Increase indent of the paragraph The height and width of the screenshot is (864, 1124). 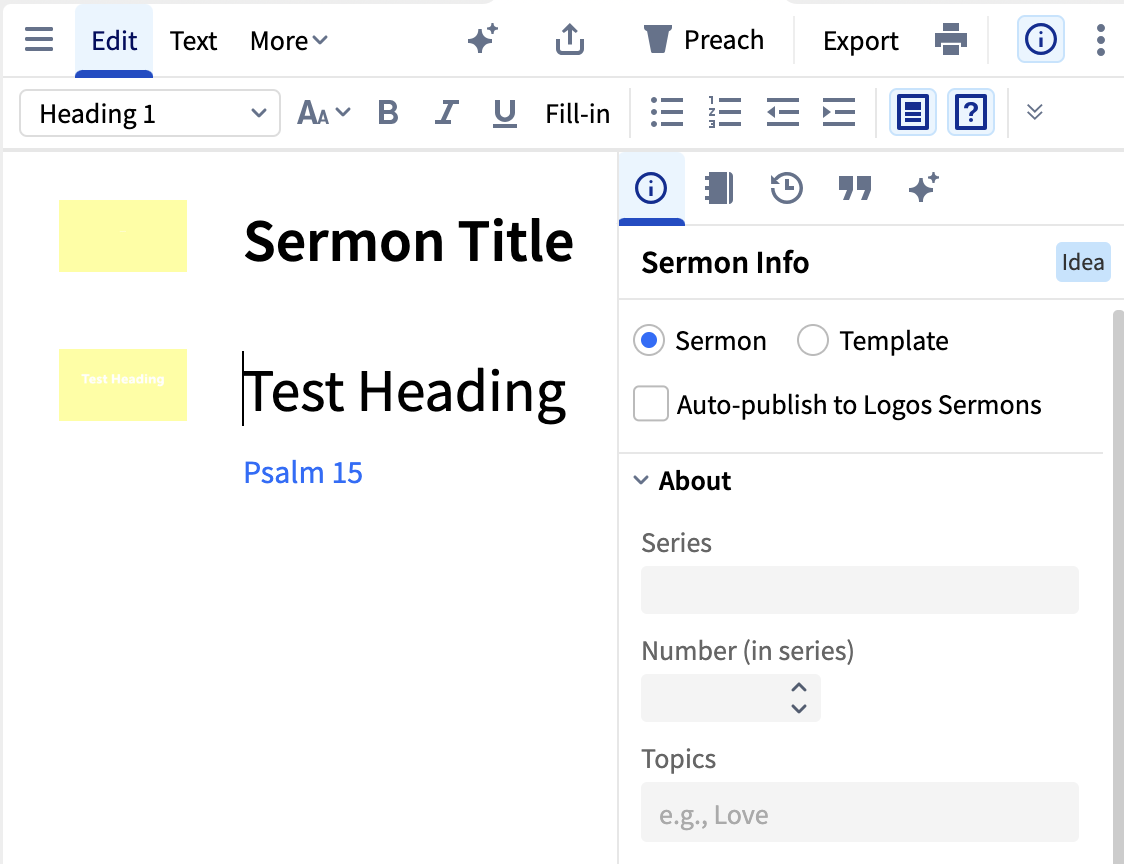pyautogui.click(x=838, y=113)
